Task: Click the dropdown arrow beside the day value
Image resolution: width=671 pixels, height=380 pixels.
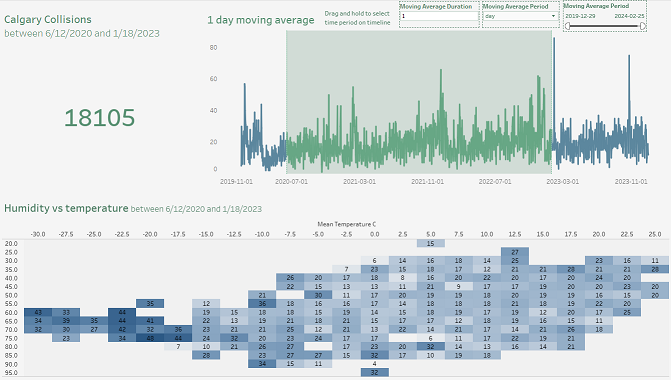Action: [553, 16]
